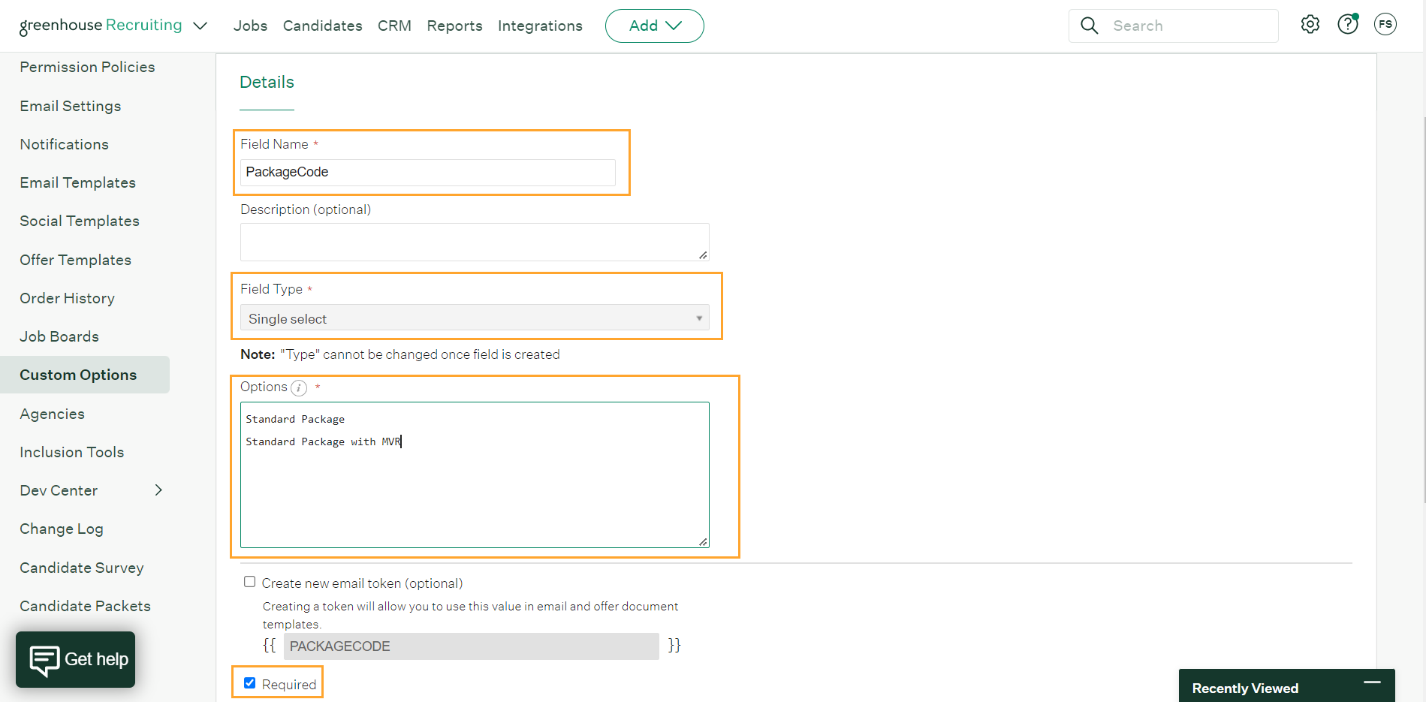The width and height of the screenshot is (1426, 702).
Task: Open Social Templates
Action: coord(79,221)
